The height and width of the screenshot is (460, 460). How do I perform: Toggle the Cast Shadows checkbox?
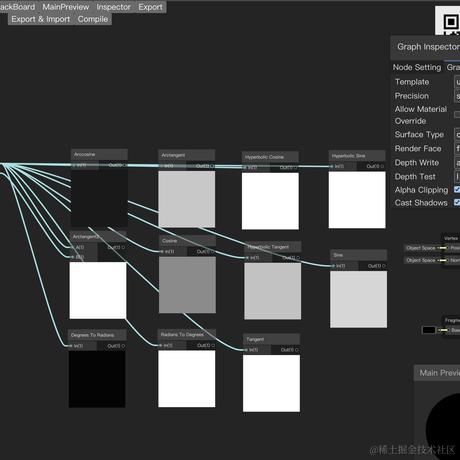click(457, 202)
